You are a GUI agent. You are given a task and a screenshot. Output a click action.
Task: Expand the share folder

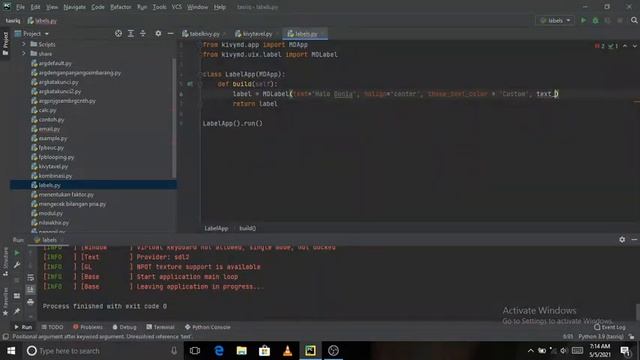click(24, 53)
